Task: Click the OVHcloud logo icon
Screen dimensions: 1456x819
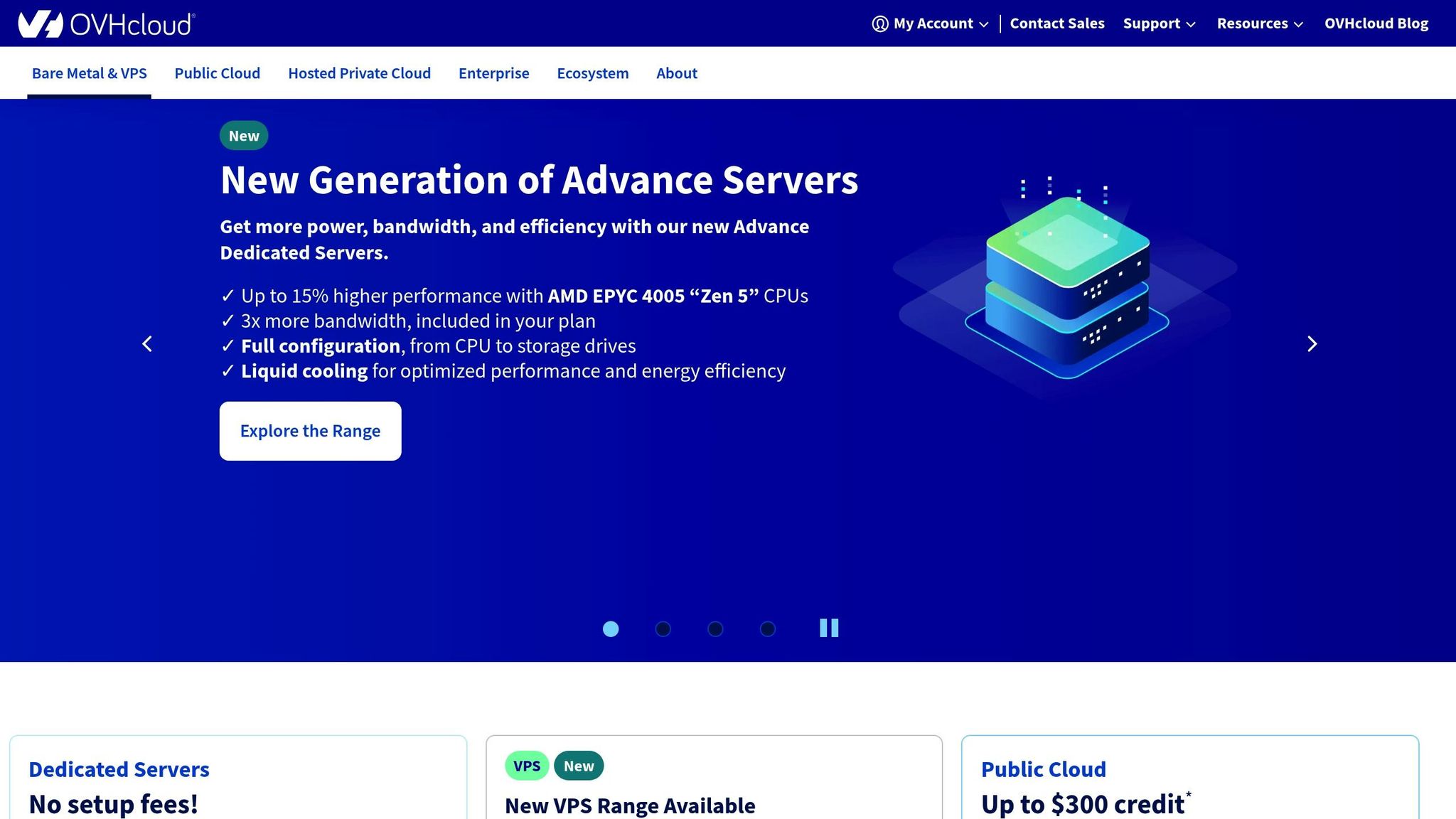Action: 41,23
